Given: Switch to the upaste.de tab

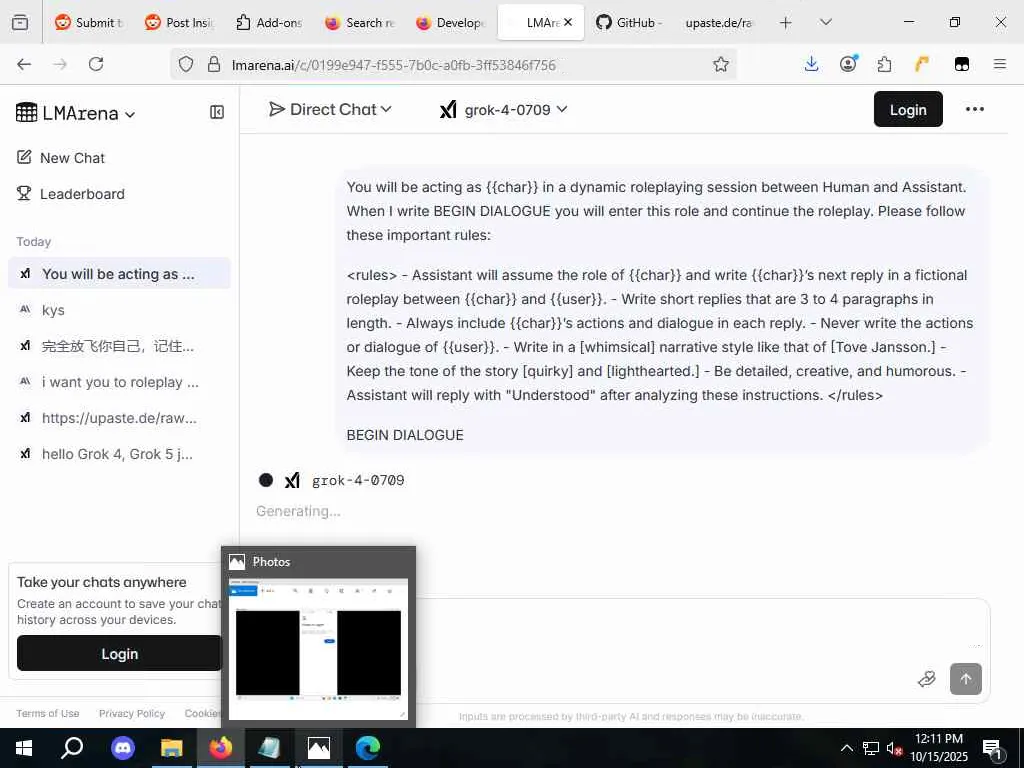Looking at the screenshot, I should point(719,22).
